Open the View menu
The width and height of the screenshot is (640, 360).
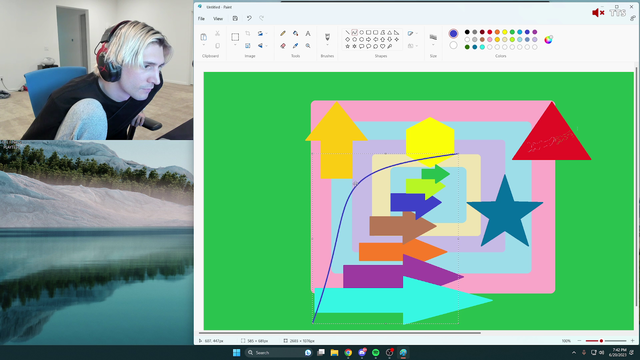click(218, 18)
